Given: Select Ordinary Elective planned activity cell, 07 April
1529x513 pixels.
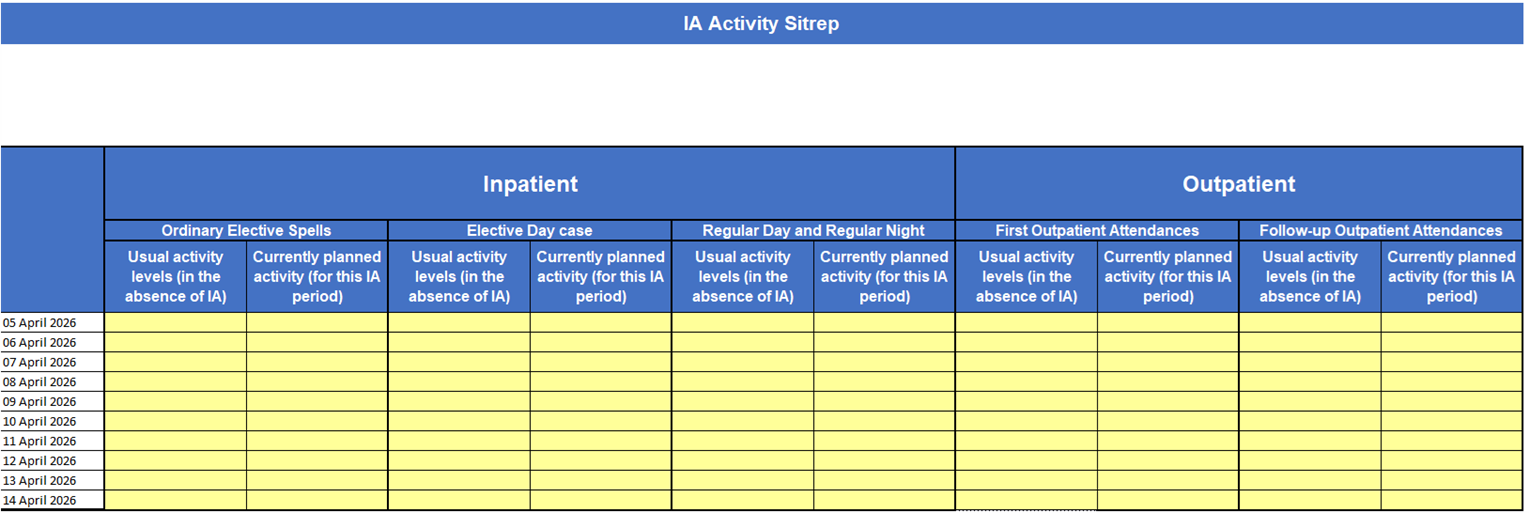Looking at the screenshot, I should click(317, 362).
